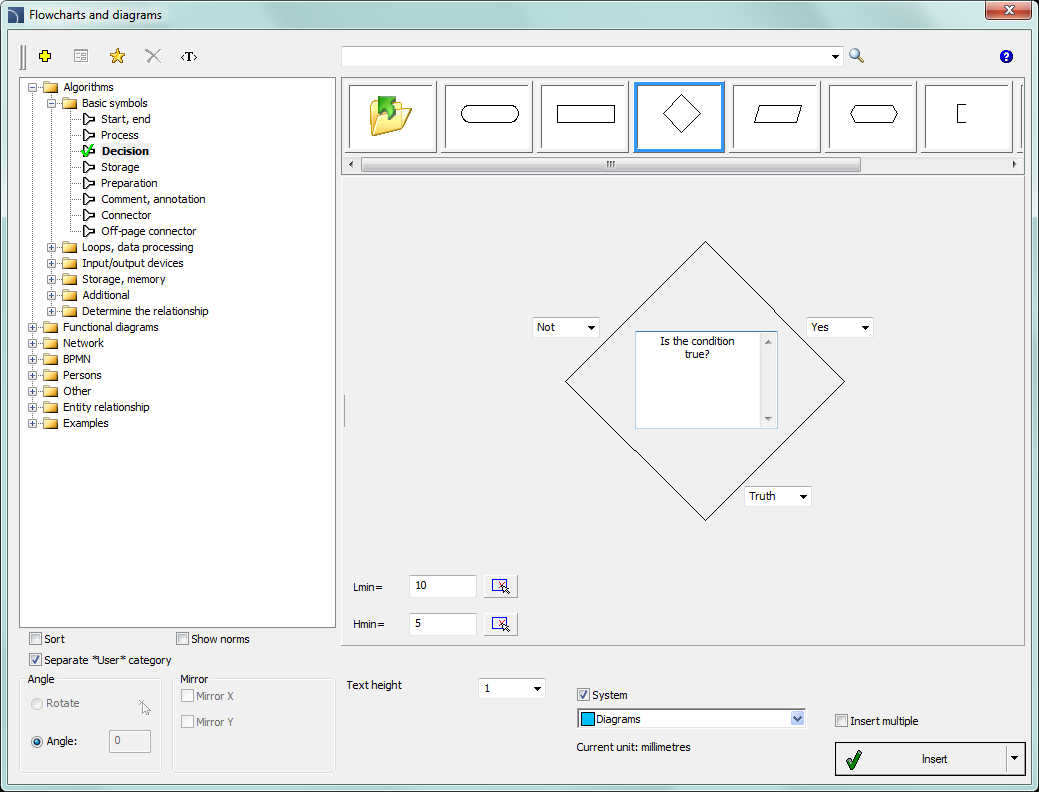
Task: Click the pick-from-drawing icon beside Lmin
Action: [500, 587]
